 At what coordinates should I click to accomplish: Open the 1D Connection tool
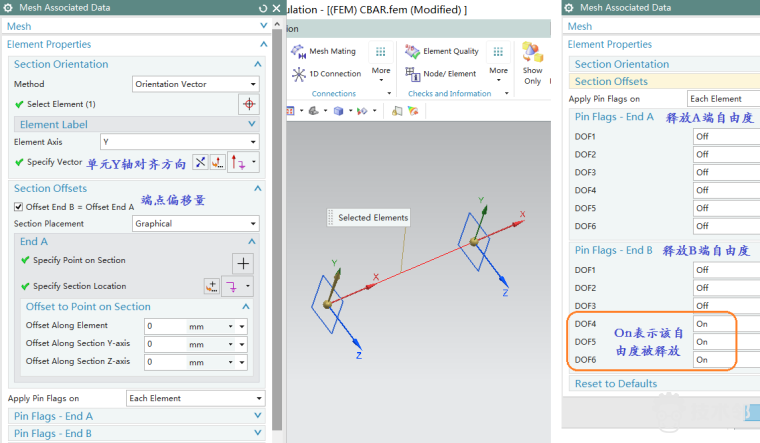click(326, 74)
